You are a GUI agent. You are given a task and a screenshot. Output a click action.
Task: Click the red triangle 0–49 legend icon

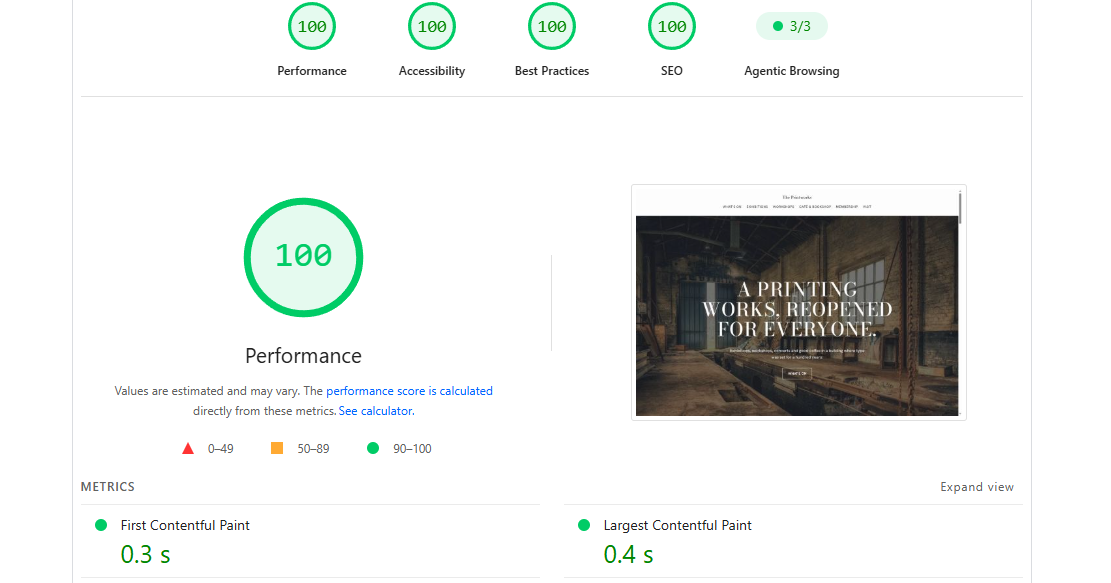[188, 448]
